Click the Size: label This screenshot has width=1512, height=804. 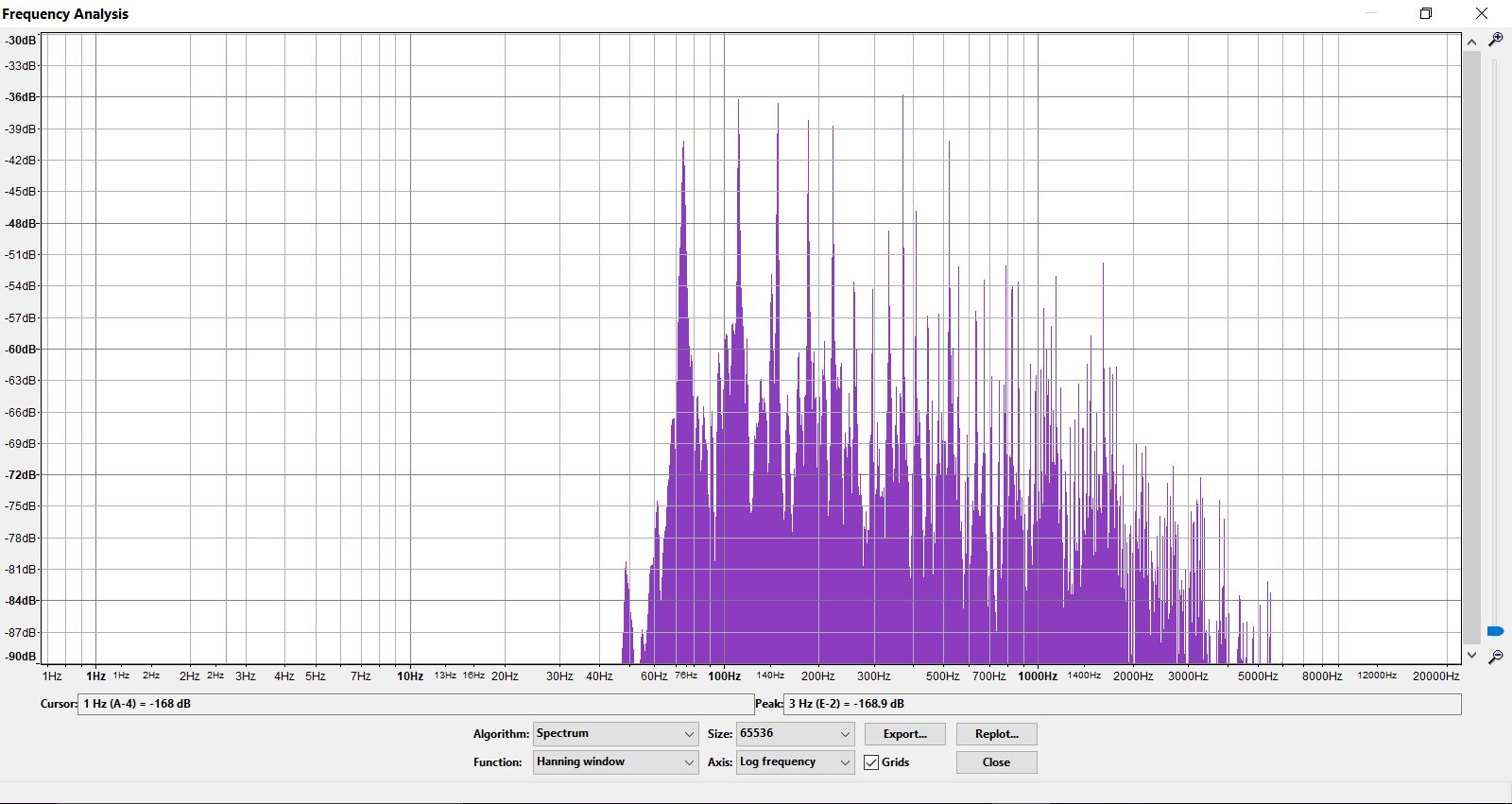[x=720, y=734]
